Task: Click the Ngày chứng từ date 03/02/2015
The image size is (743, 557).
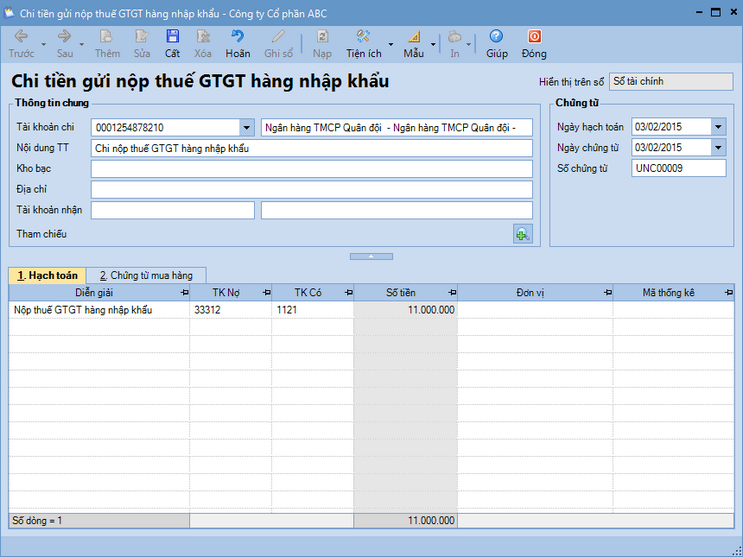Action: coord(658,148)
